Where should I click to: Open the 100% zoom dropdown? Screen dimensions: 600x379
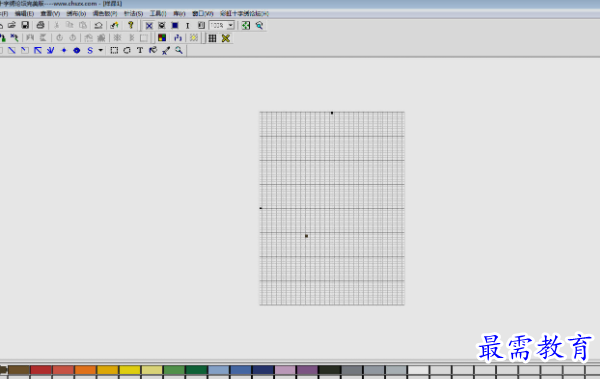pos(231,26)
